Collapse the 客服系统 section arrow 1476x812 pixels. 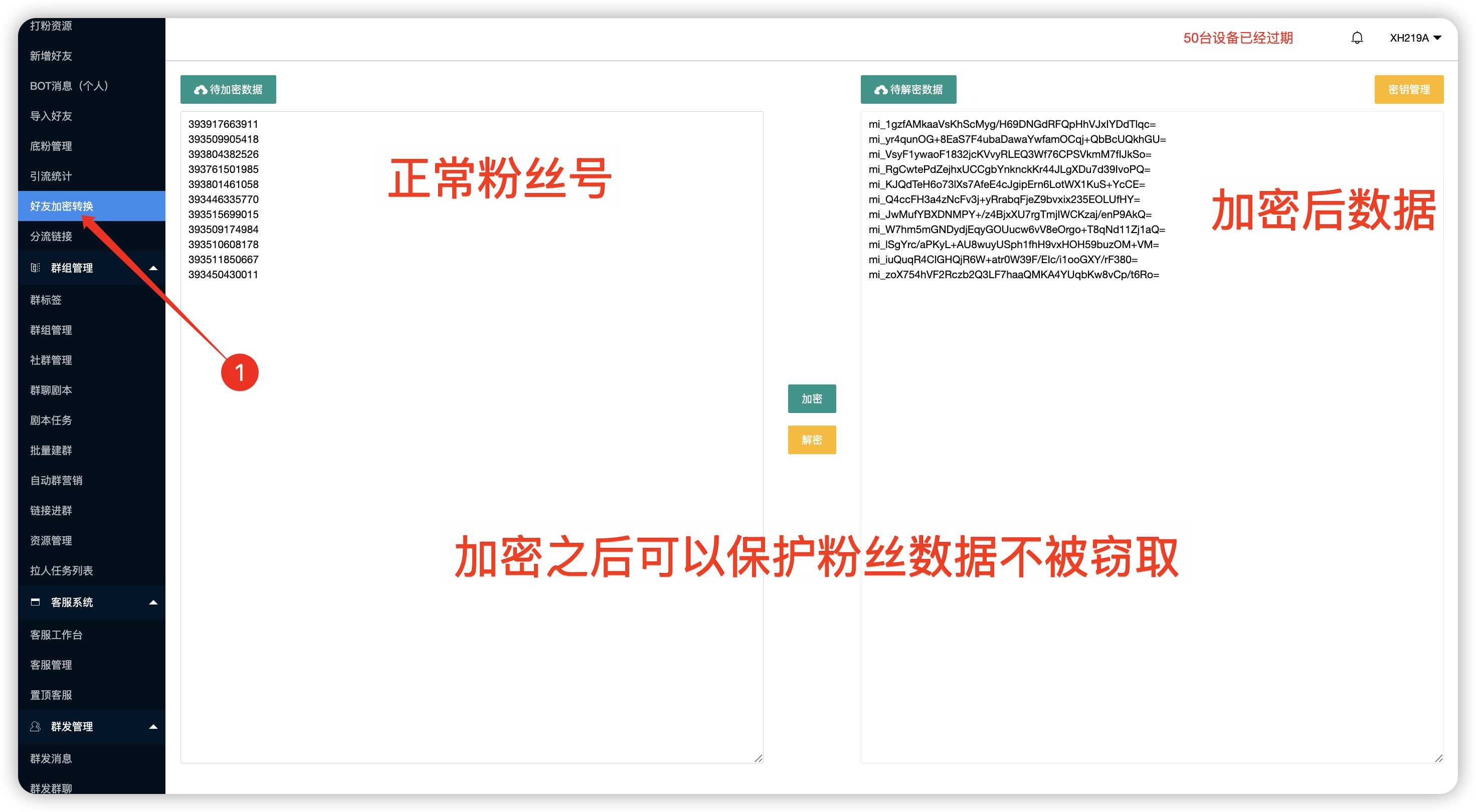(x=153, y=602)
